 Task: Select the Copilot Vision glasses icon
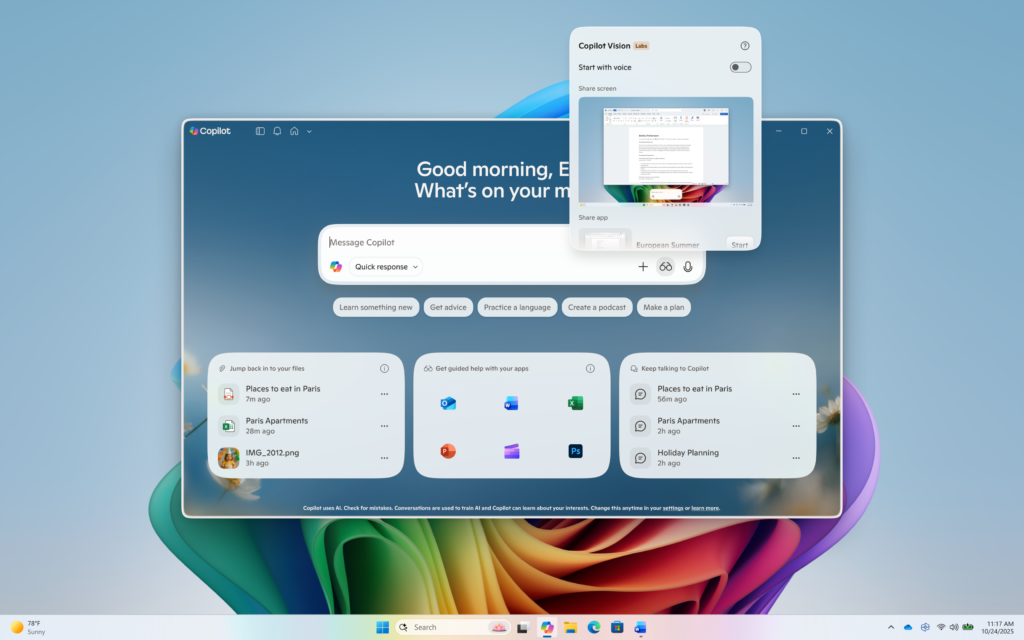coord(665,267)
